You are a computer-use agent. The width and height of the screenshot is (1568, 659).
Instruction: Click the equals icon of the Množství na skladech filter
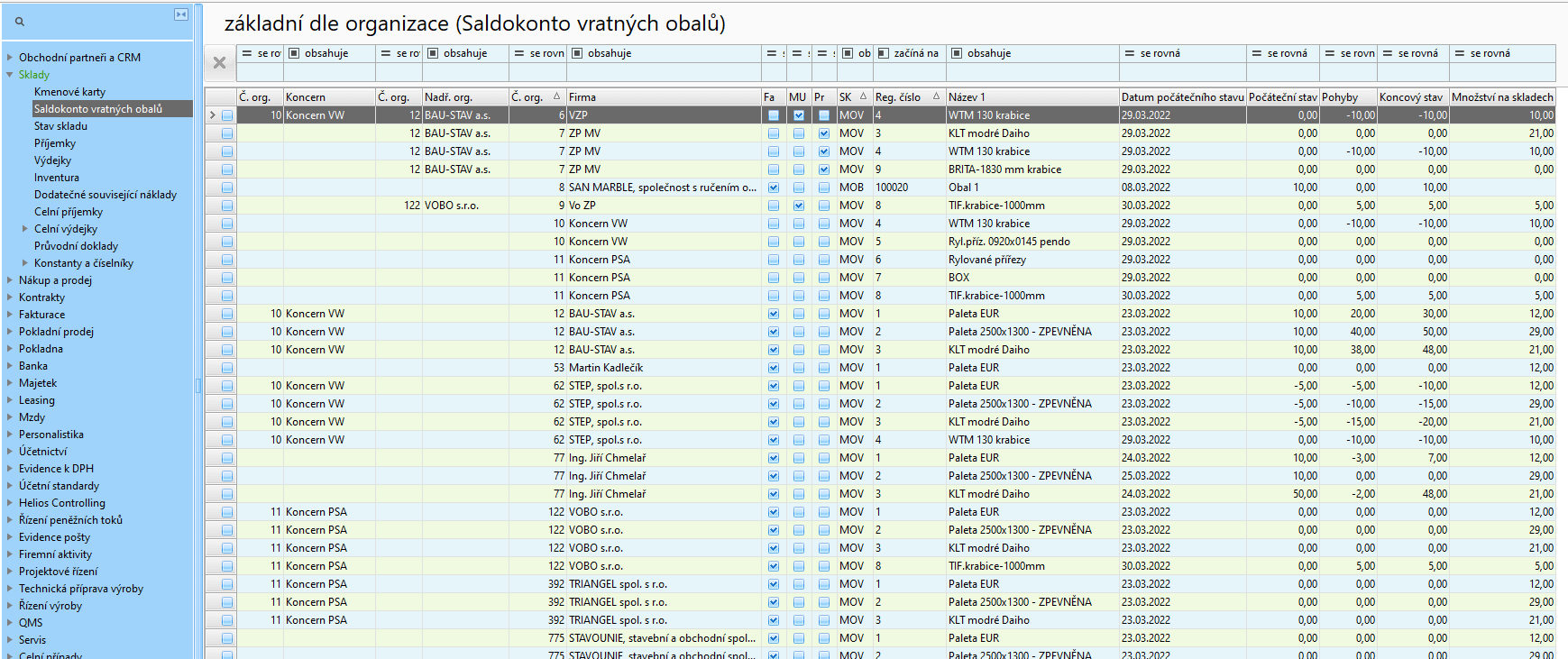(x=1460, y=53)
